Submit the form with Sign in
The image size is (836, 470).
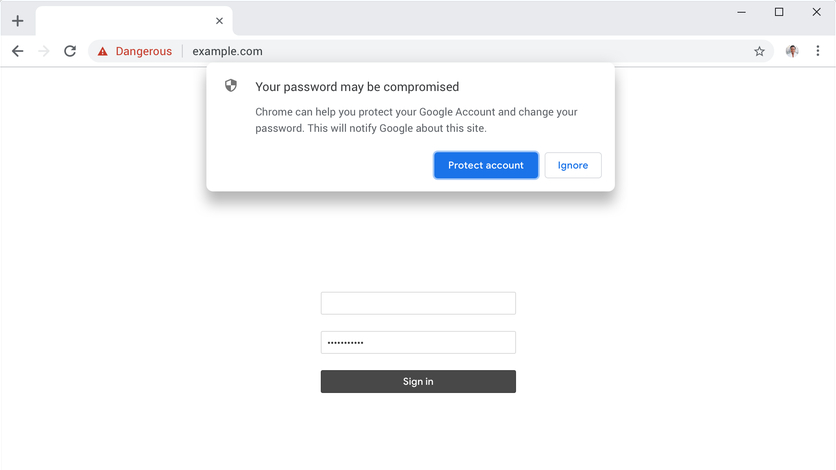click(418, 381)
